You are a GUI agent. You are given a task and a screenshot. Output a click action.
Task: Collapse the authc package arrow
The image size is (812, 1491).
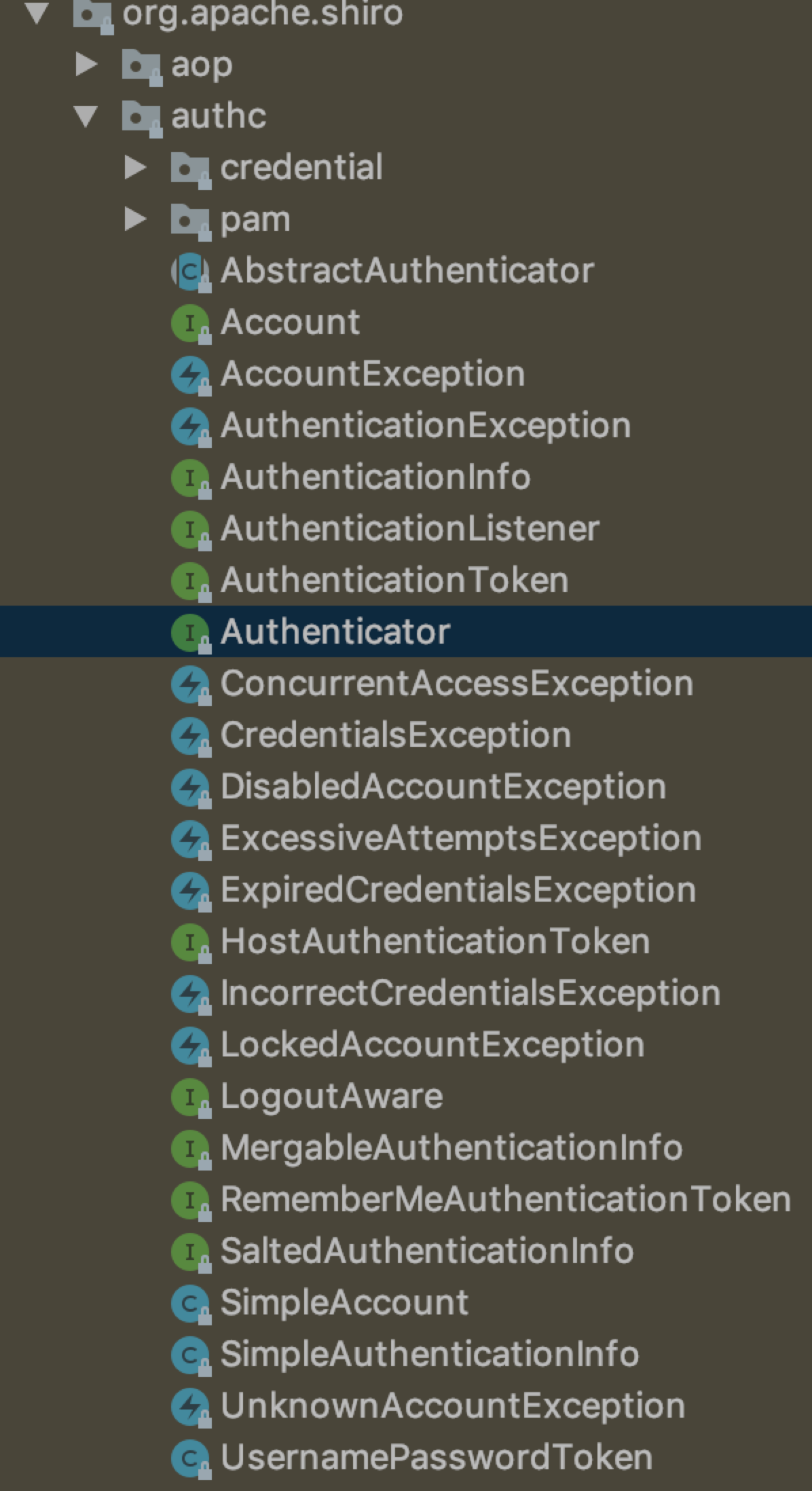tap(86, 116)
